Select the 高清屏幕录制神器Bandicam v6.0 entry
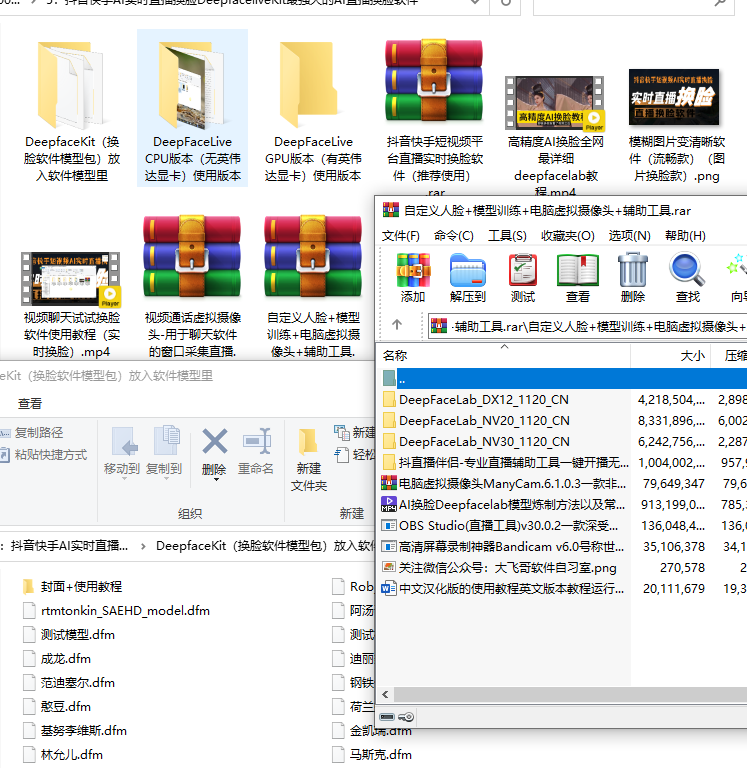The width and height of the screenshot is (747, 768). click(x=564, y=547)
